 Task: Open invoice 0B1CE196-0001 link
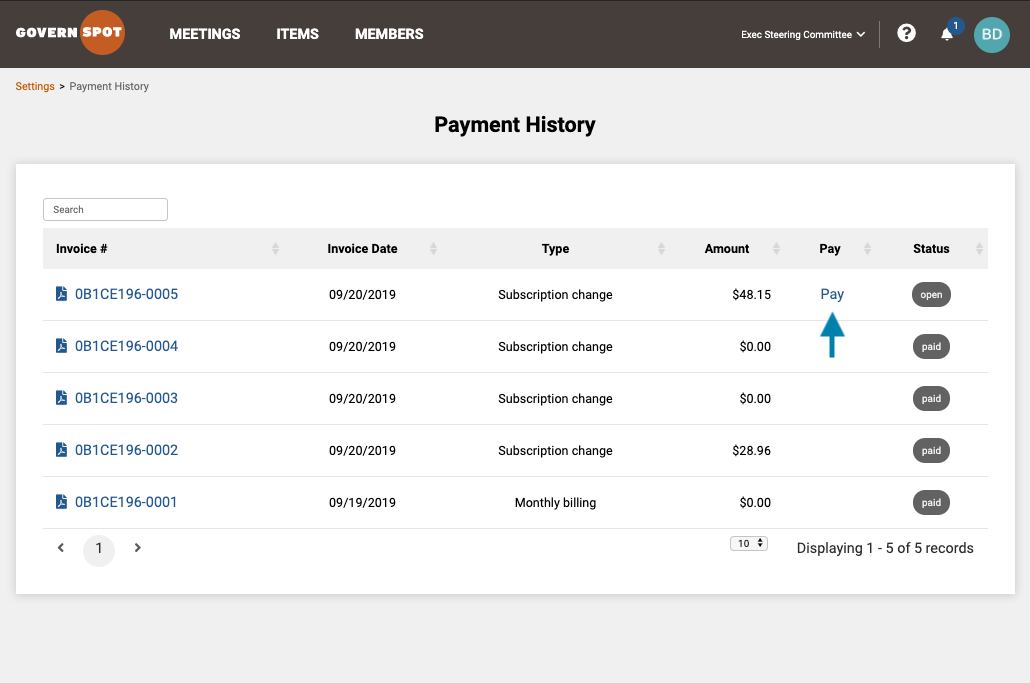(x=126, y=501)
